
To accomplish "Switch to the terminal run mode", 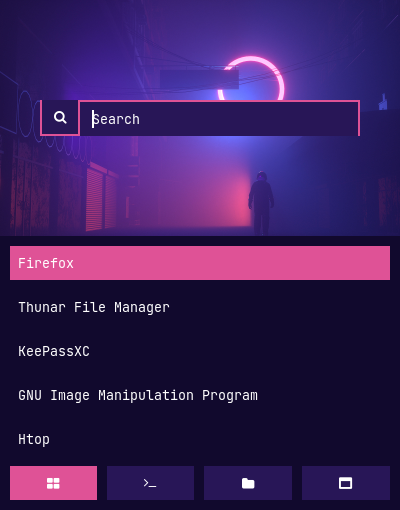I will 150,483.
